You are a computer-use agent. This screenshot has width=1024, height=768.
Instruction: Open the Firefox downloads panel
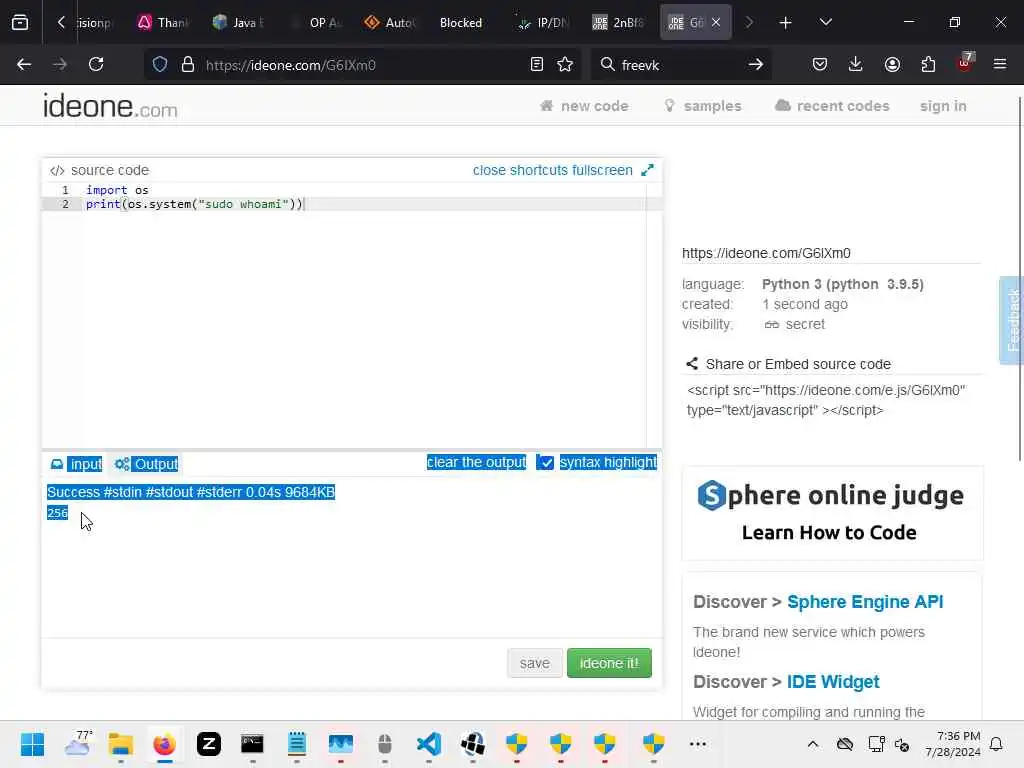coord(856,65)
